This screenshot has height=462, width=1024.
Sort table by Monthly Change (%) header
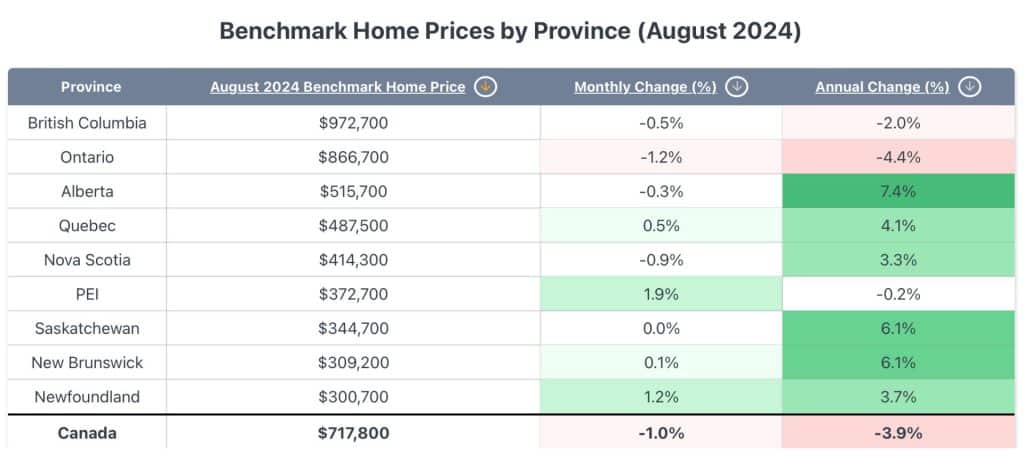pos(645,87)
